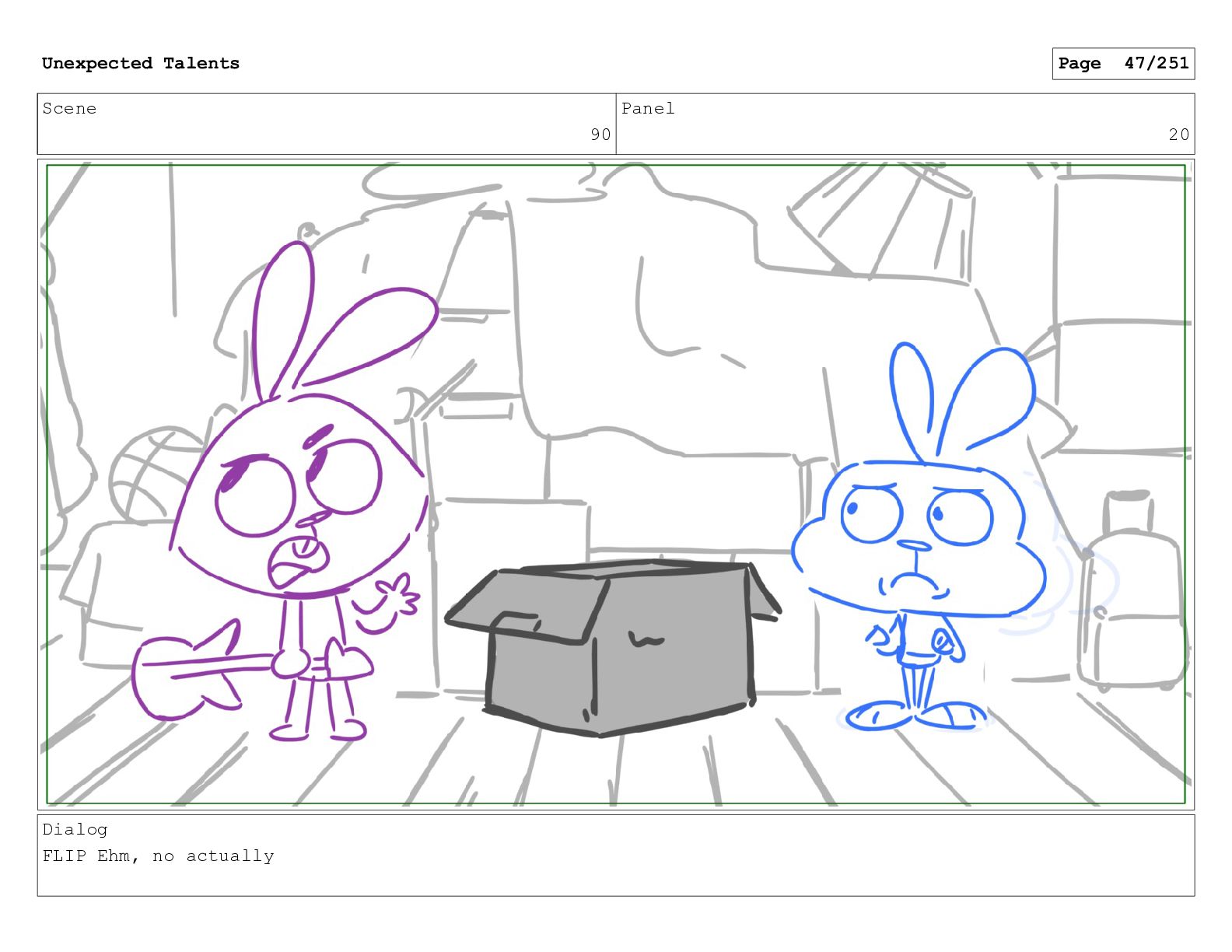Click the 'Dialog' label
This screenshot has height=952, width=1232.
[75, 830]
